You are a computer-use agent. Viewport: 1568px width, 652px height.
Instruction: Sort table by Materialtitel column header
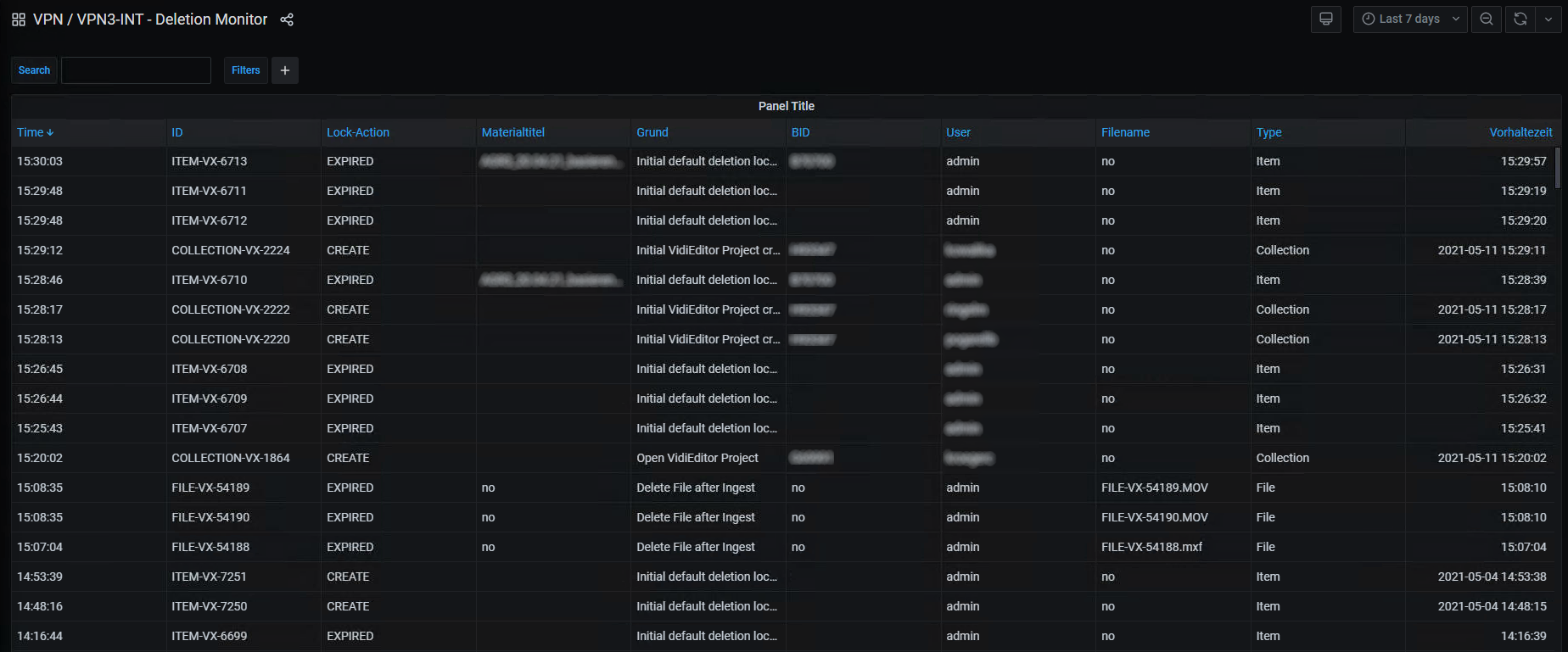[x=512, y=132]
